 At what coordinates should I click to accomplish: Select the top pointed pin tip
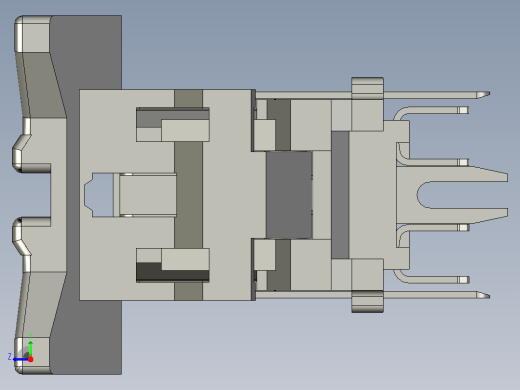(x=483, y=95)
